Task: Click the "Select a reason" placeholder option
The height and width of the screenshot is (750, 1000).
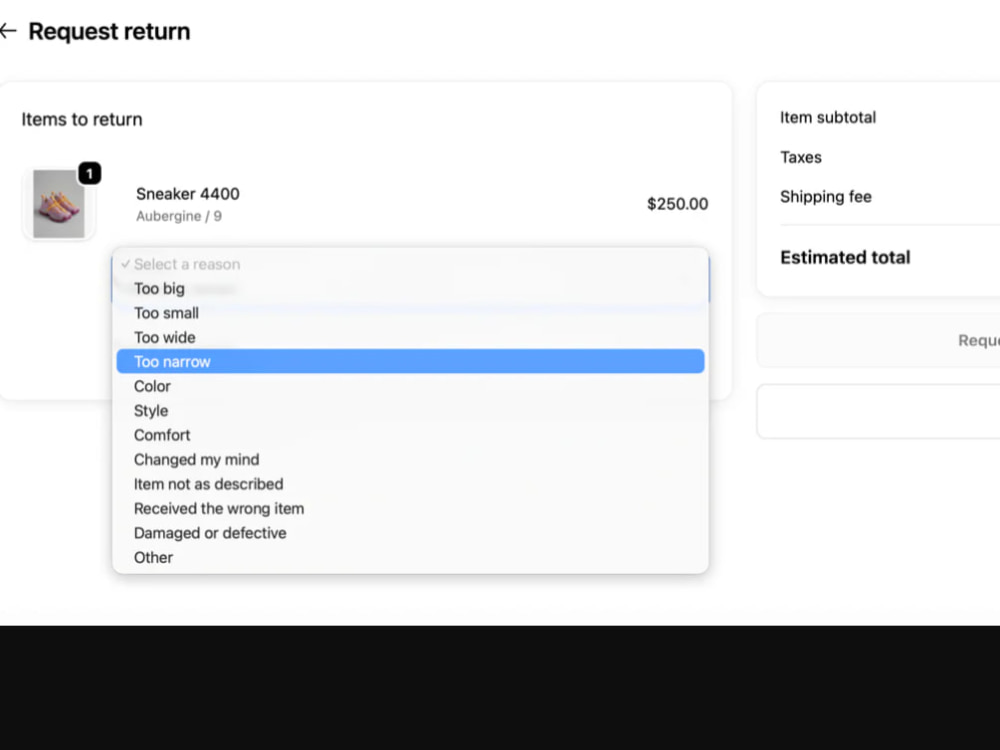Action: click(410, 264)
